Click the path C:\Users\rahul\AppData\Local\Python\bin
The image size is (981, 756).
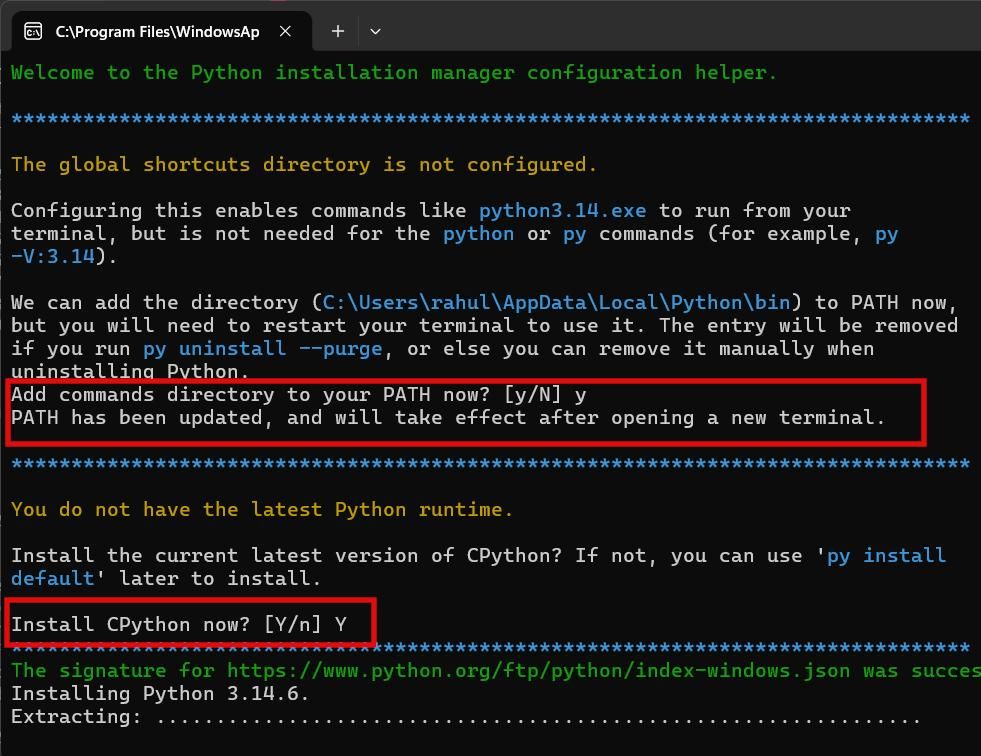pos(557,302)
